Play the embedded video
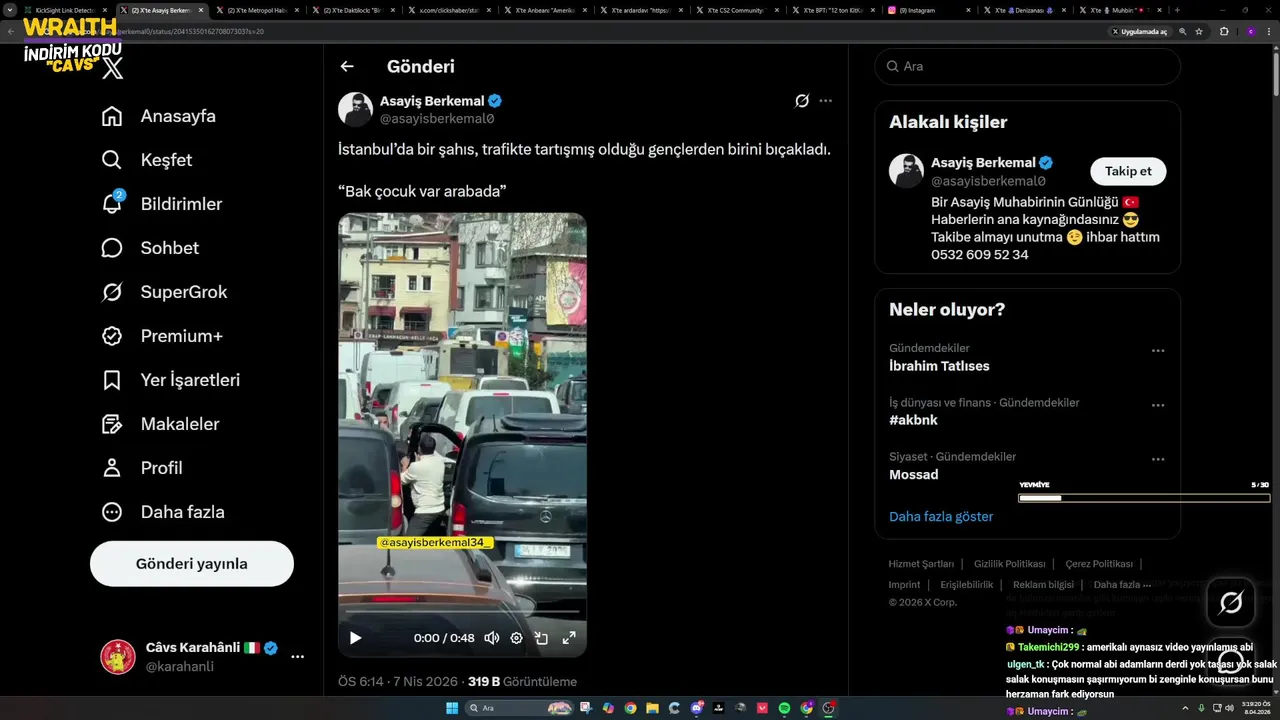Screen dimensions: 1280x720 pyautogui.click(x=355, y=637)
